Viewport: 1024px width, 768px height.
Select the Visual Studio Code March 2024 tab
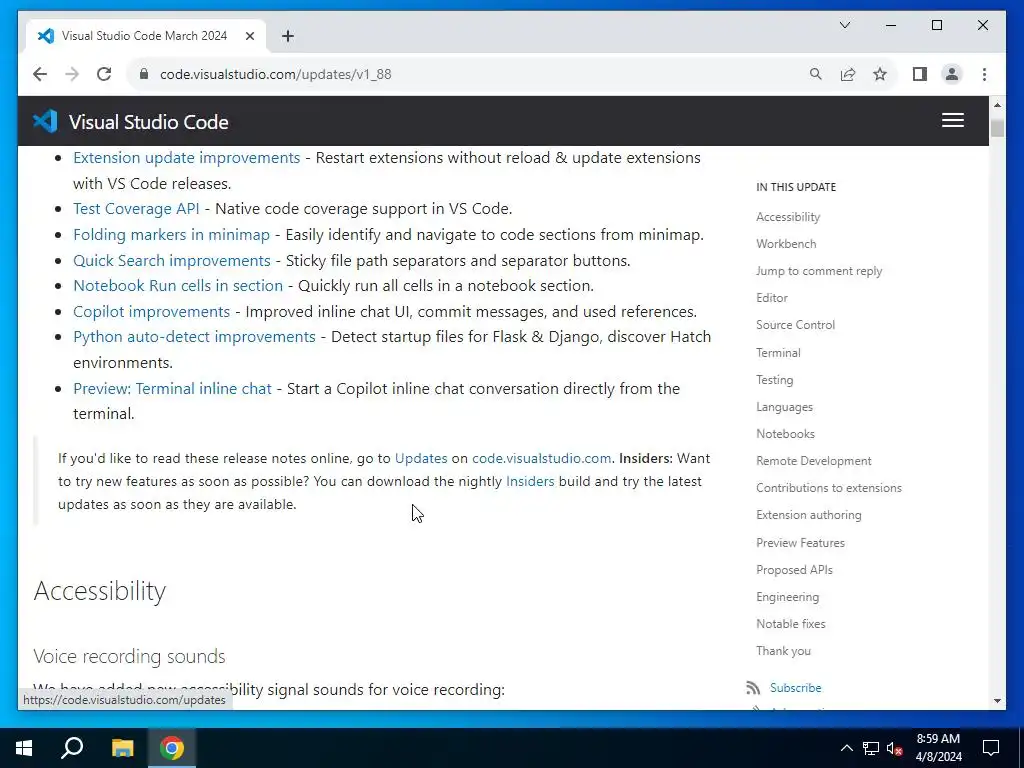coord(145,36)
